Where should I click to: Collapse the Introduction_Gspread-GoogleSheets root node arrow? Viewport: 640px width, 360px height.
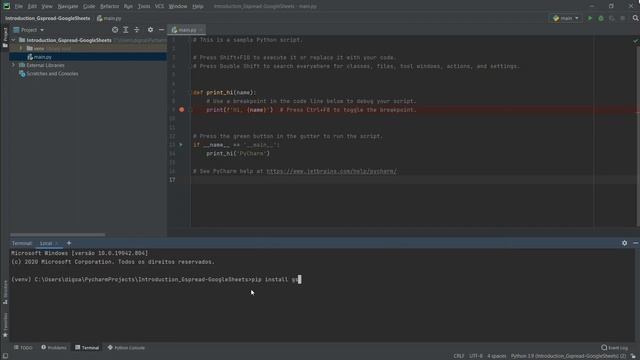click(13, 40)
